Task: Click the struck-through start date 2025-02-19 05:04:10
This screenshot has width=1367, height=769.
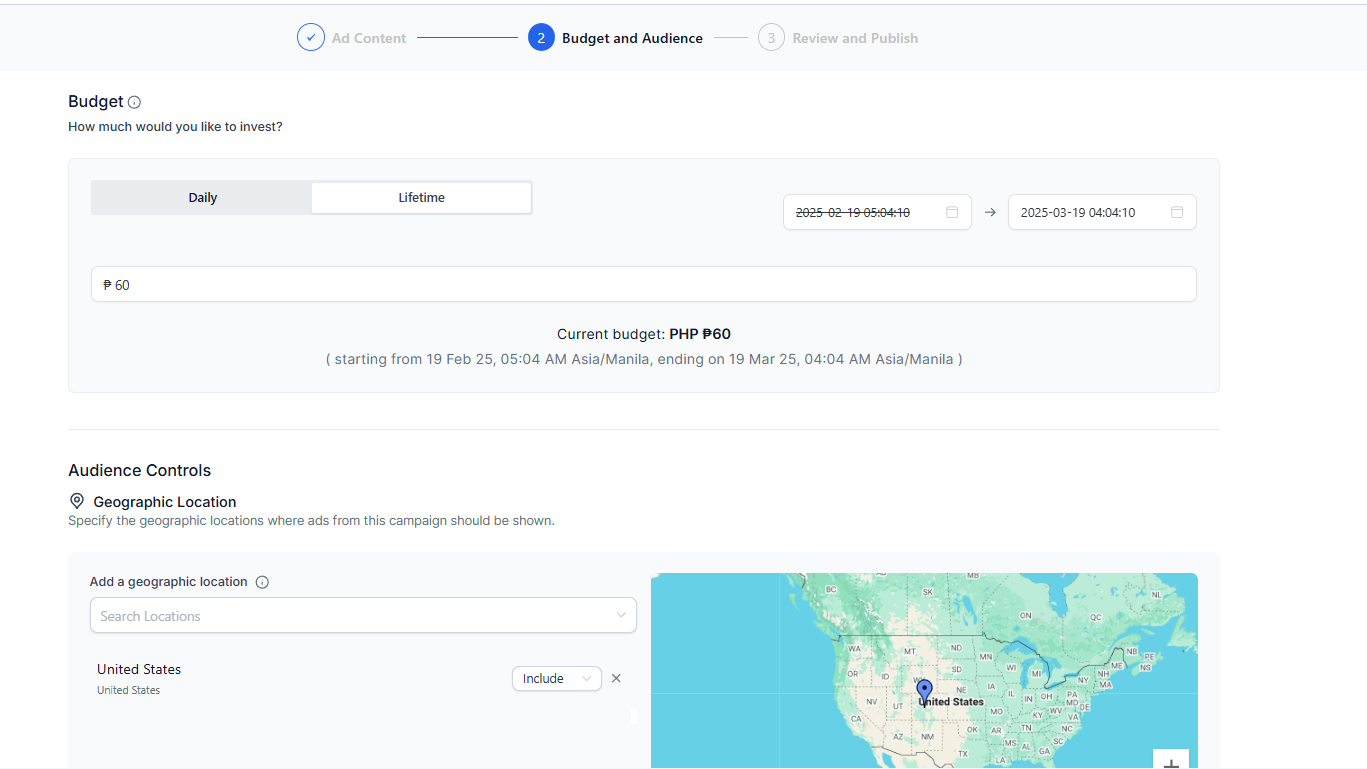Action: pyautogui.click(x=853, y=212)
